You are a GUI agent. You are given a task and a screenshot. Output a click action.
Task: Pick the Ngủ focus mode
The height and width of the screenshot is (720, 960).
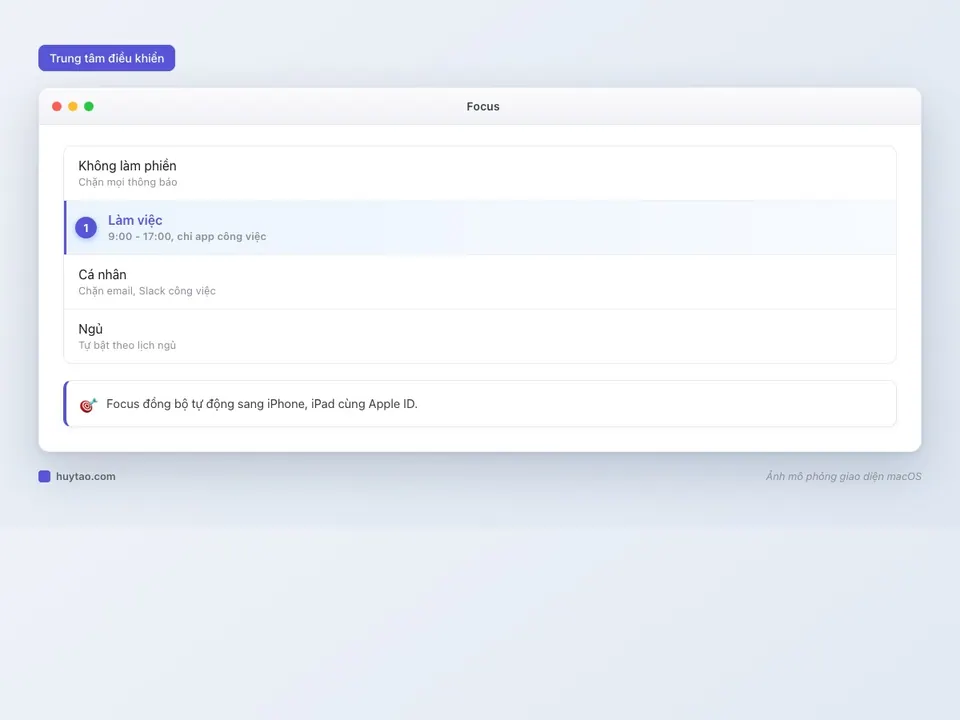coord(480,336)
